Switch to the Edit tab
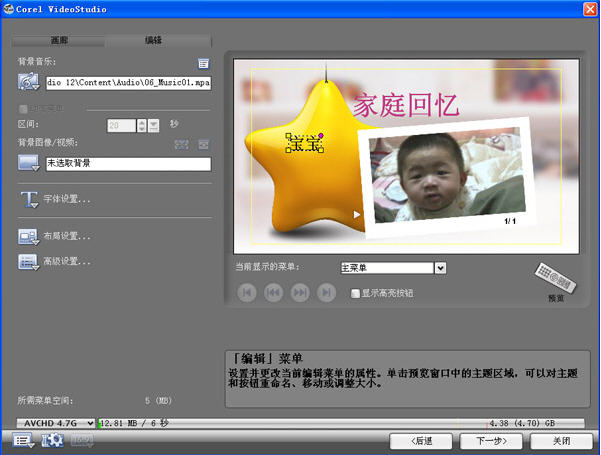This screenshot has width=601, height=455. (153, 40)
